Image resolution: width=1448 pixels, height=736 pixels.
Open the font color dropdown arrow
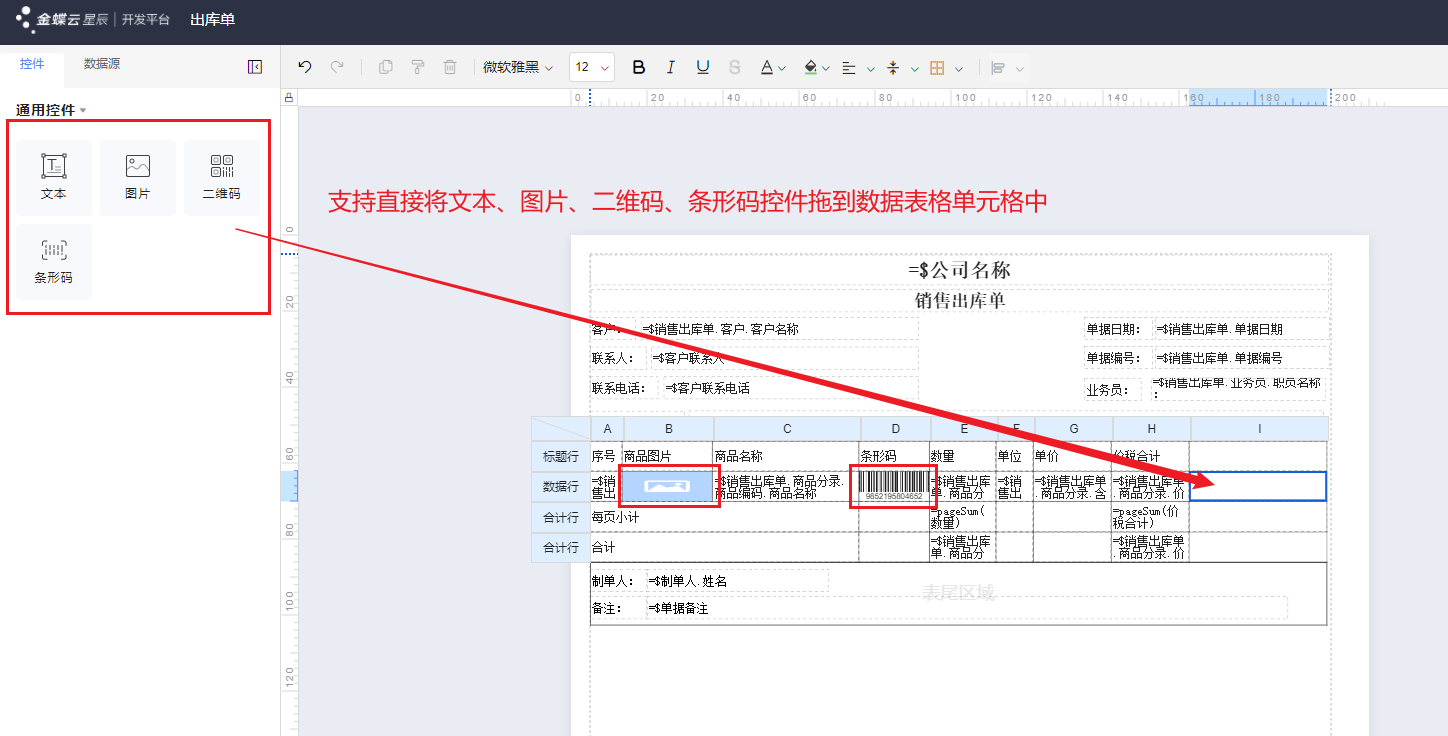(x=783, y=68)
